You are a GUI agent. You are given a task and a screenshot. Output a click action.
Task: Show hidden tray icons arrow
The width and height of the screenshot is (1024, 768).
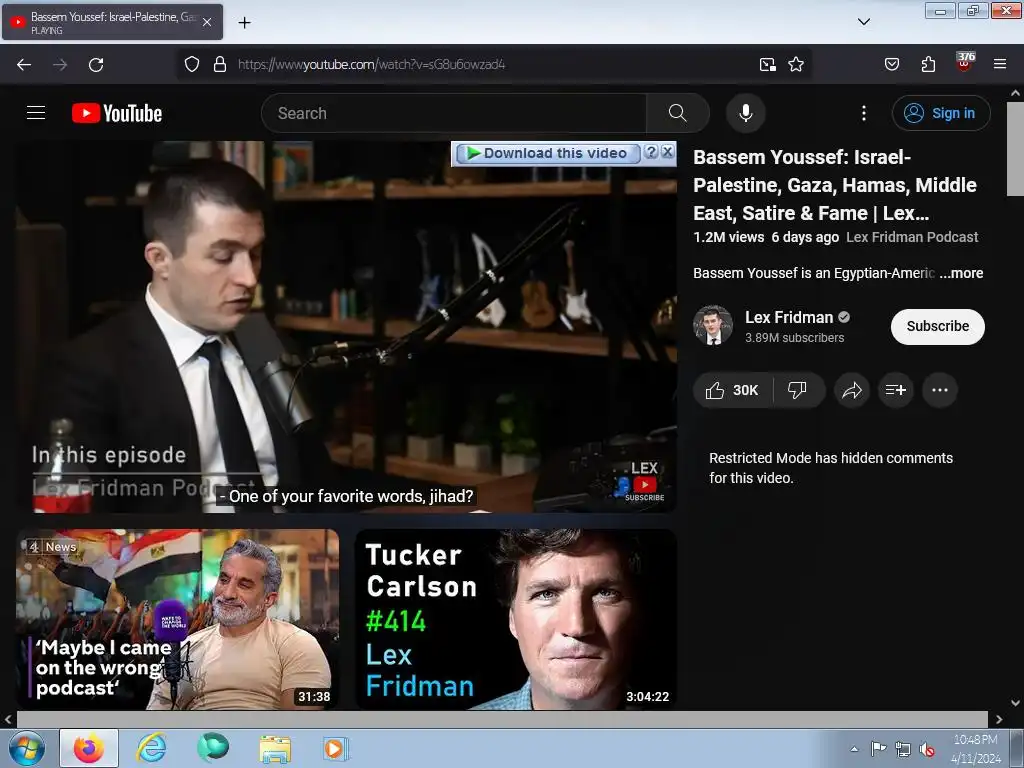(854, 749)
